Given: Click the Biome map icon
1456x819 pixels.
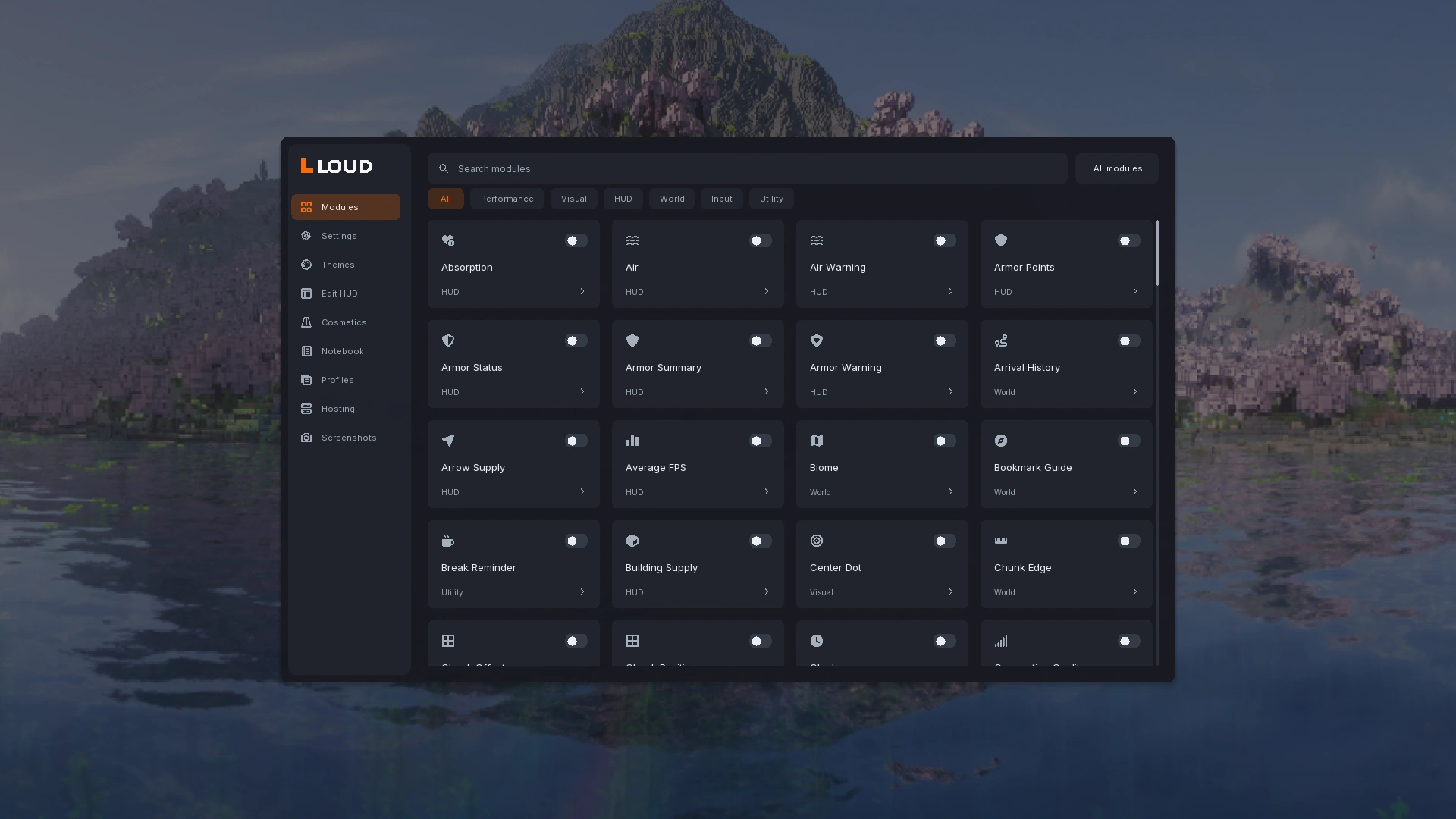Looking at the screenshot, I should pyautogui.click(x=817, y=441).
